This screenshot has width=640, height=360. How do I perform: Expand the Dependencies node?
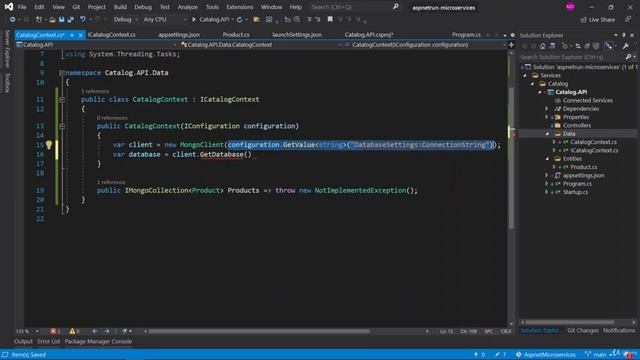click(x=547, y=109)
